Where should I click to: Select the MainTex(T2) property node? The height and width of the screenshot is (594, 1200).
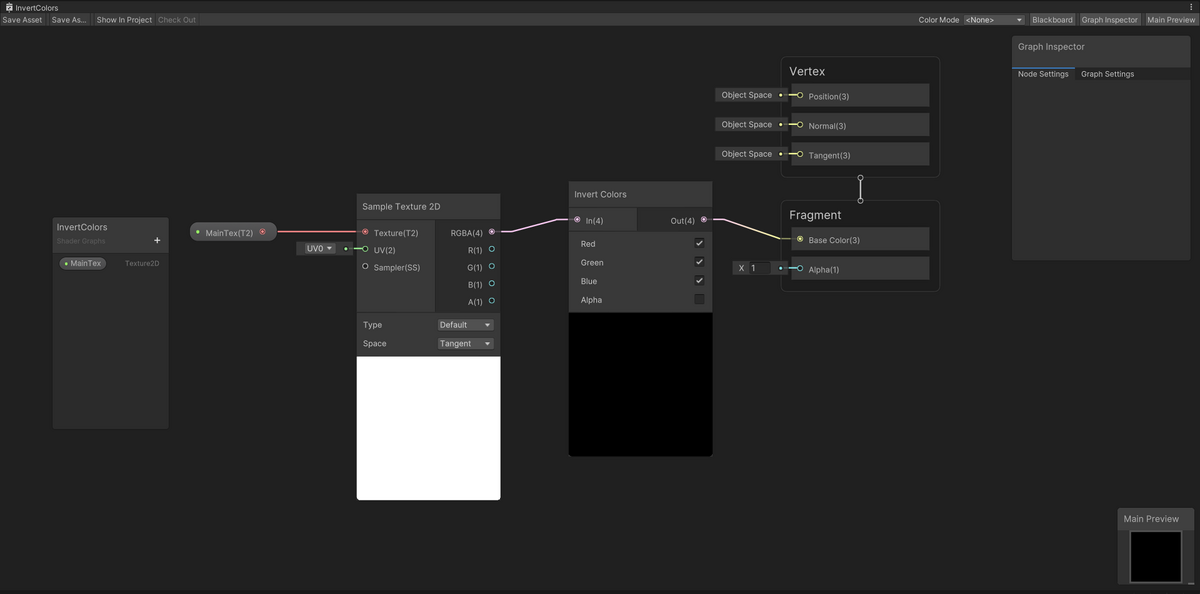coord(233,232)
